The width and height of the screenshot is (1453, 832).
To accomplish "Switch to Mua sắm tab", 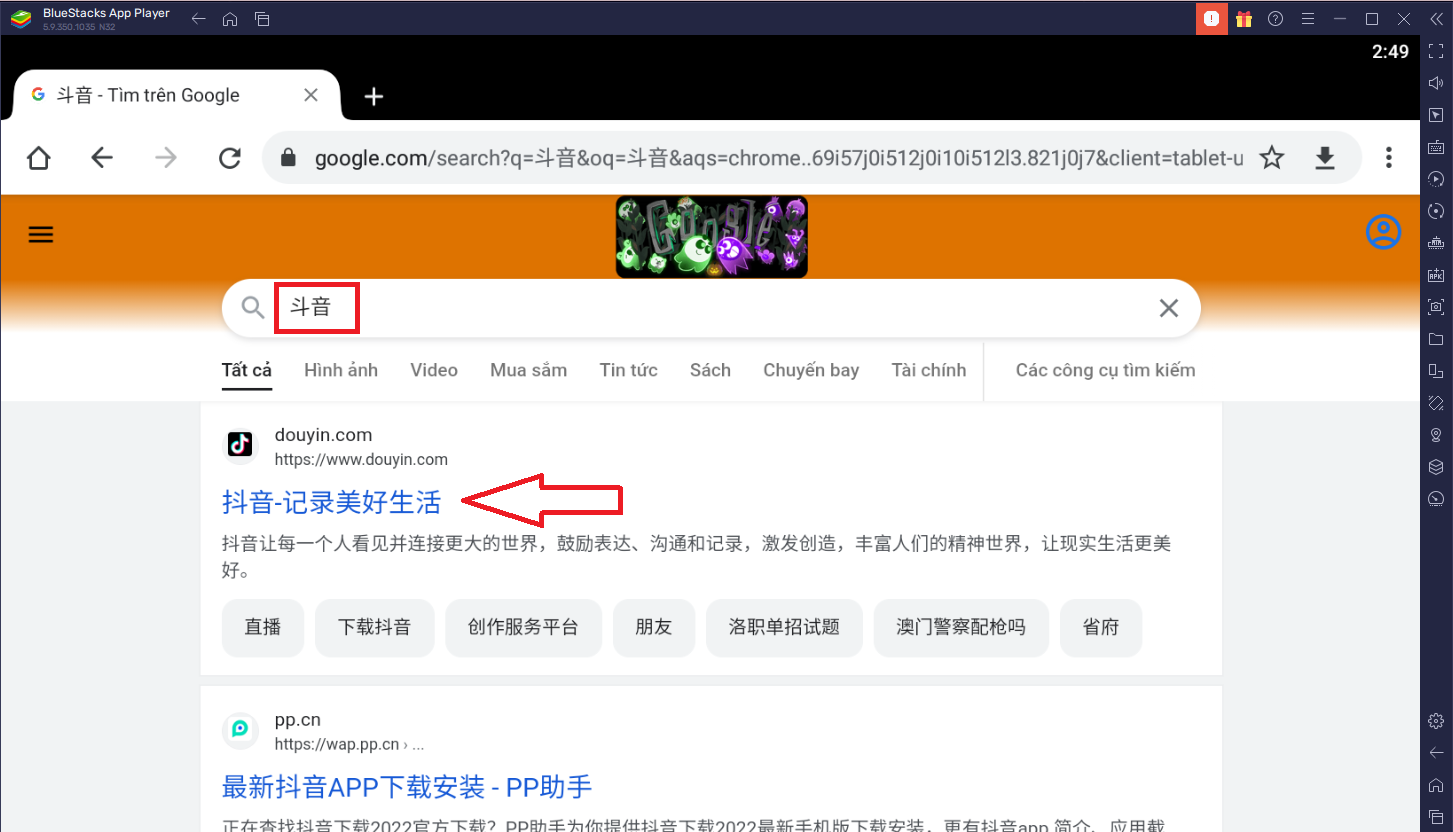I will (528, 370).
